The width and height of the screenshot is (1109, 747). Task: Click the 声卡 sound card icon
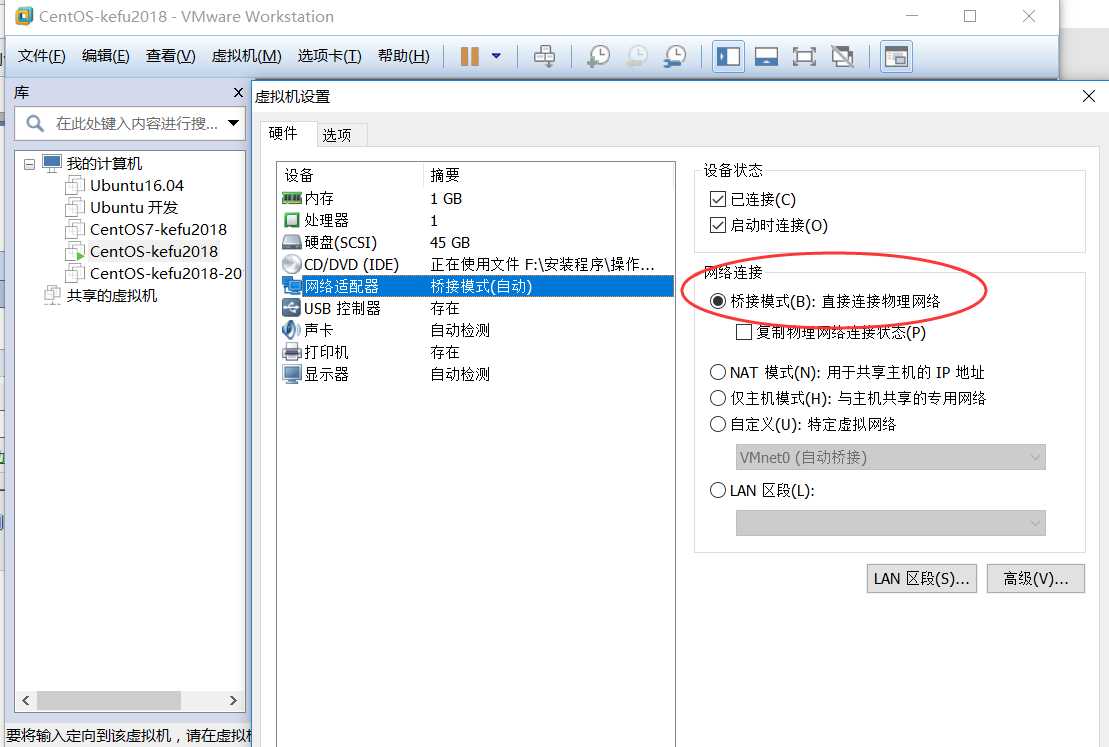point(291,330)
